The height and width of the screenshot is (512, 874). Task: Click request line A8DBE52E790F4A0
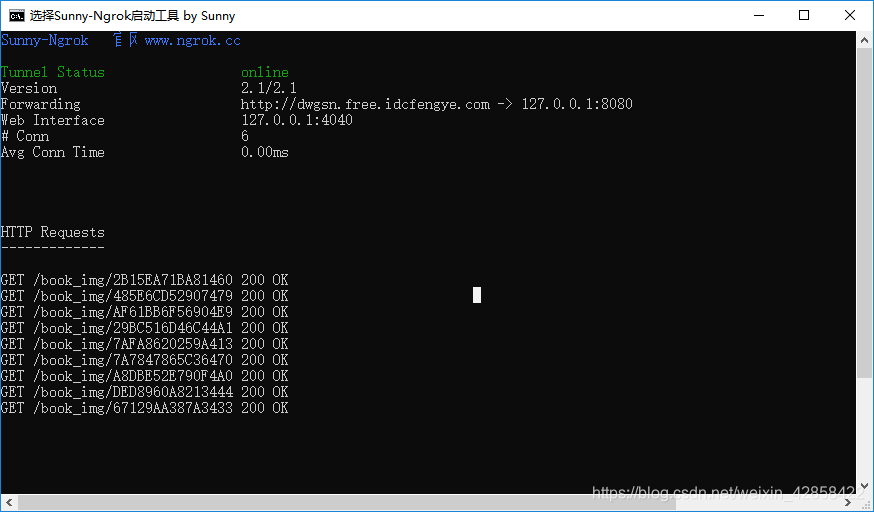coord(144,377)
